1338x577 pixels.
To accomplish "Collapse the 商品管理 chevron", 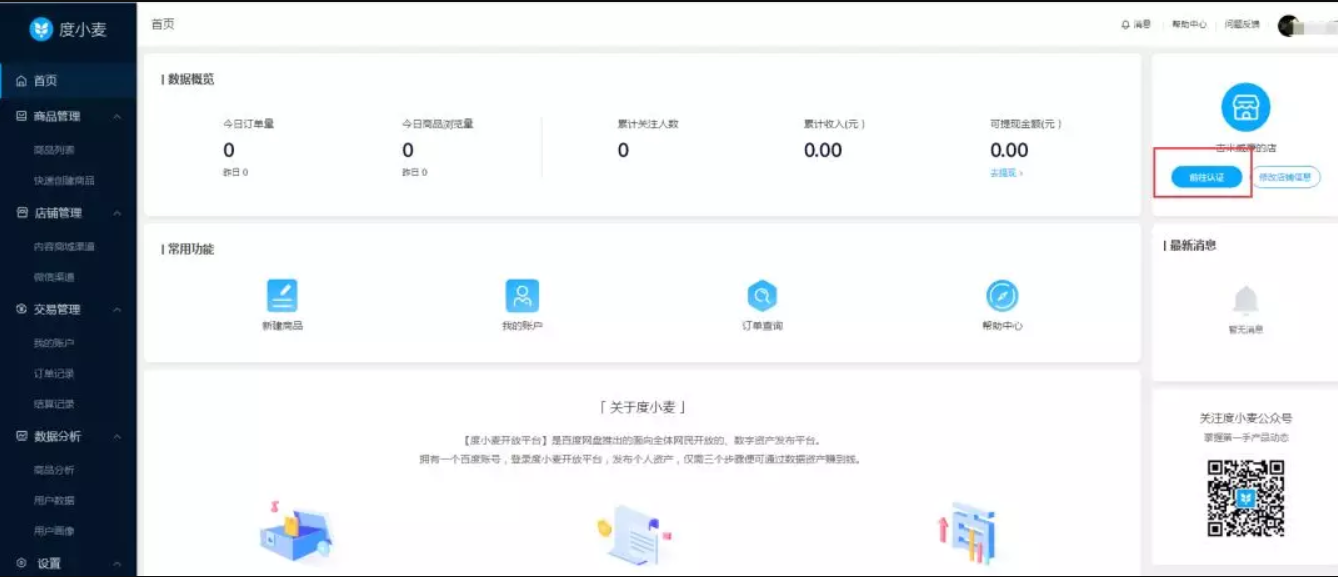I will (x=117, y=117).
